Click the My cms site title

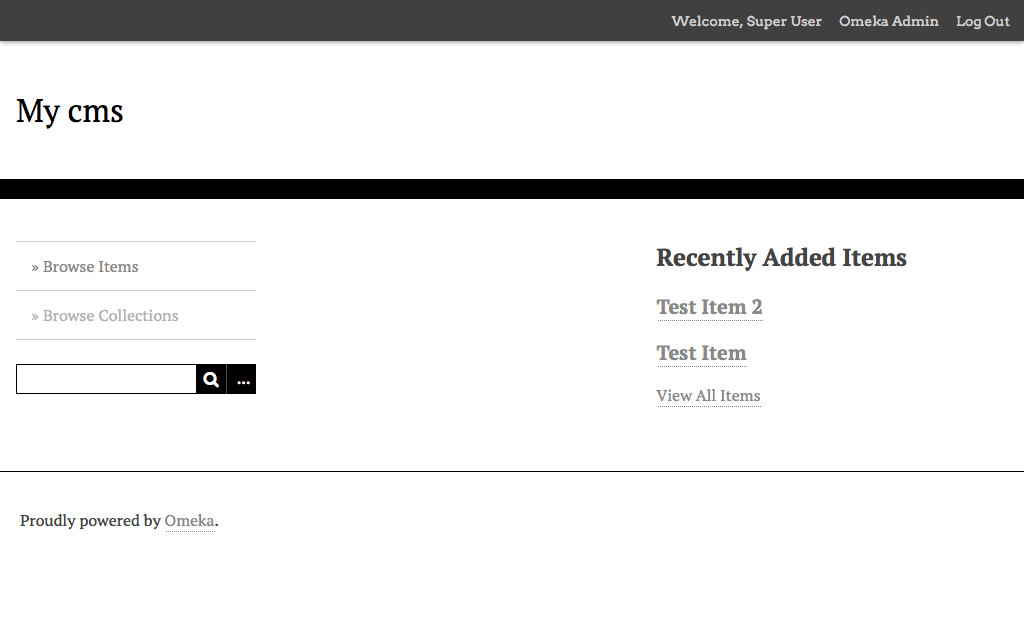pyautogui.click(x=70, y=111)
